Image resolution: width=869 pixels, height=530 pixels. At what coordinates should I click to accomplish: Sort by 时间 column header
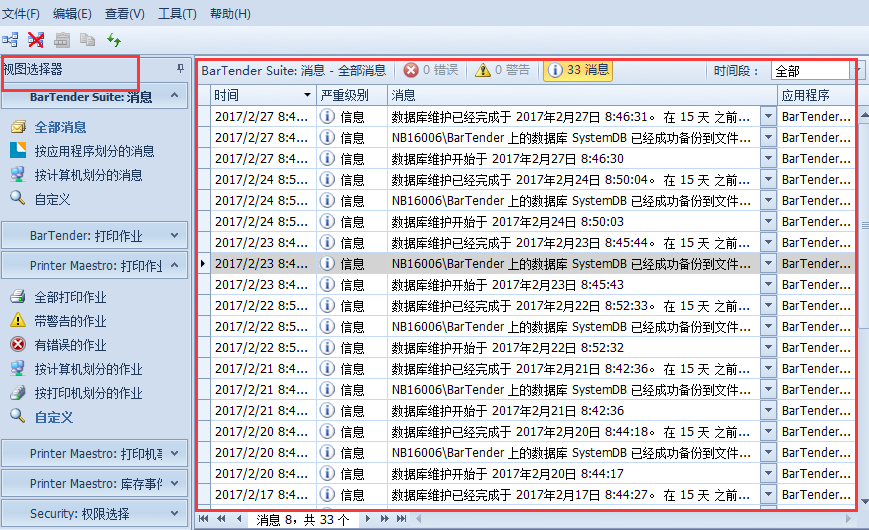coord(263,95)
